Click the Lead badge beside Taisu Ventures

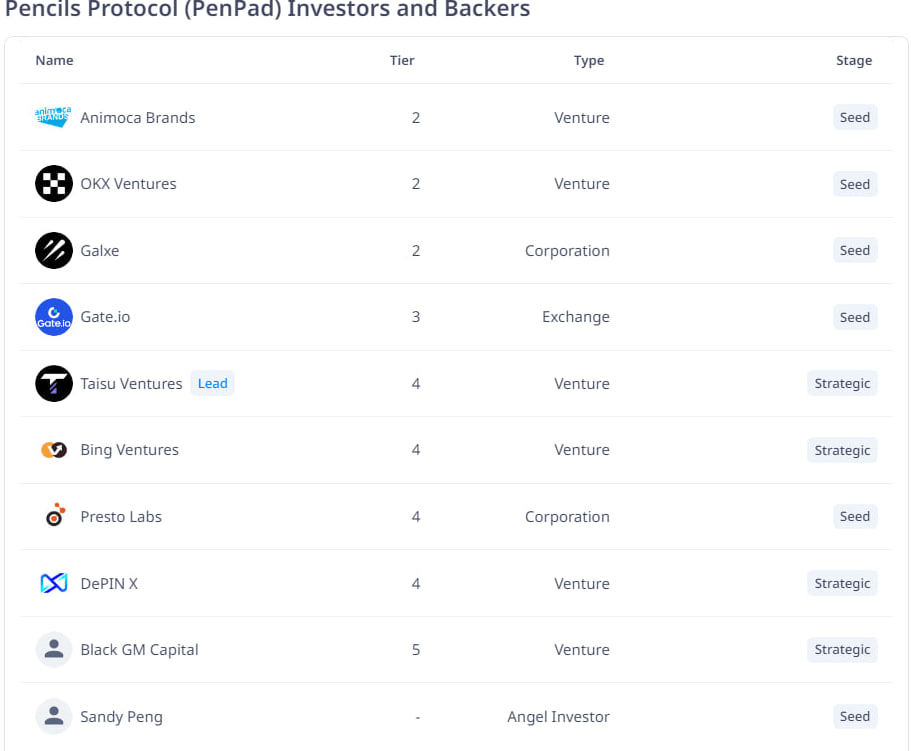click(212, 383)
